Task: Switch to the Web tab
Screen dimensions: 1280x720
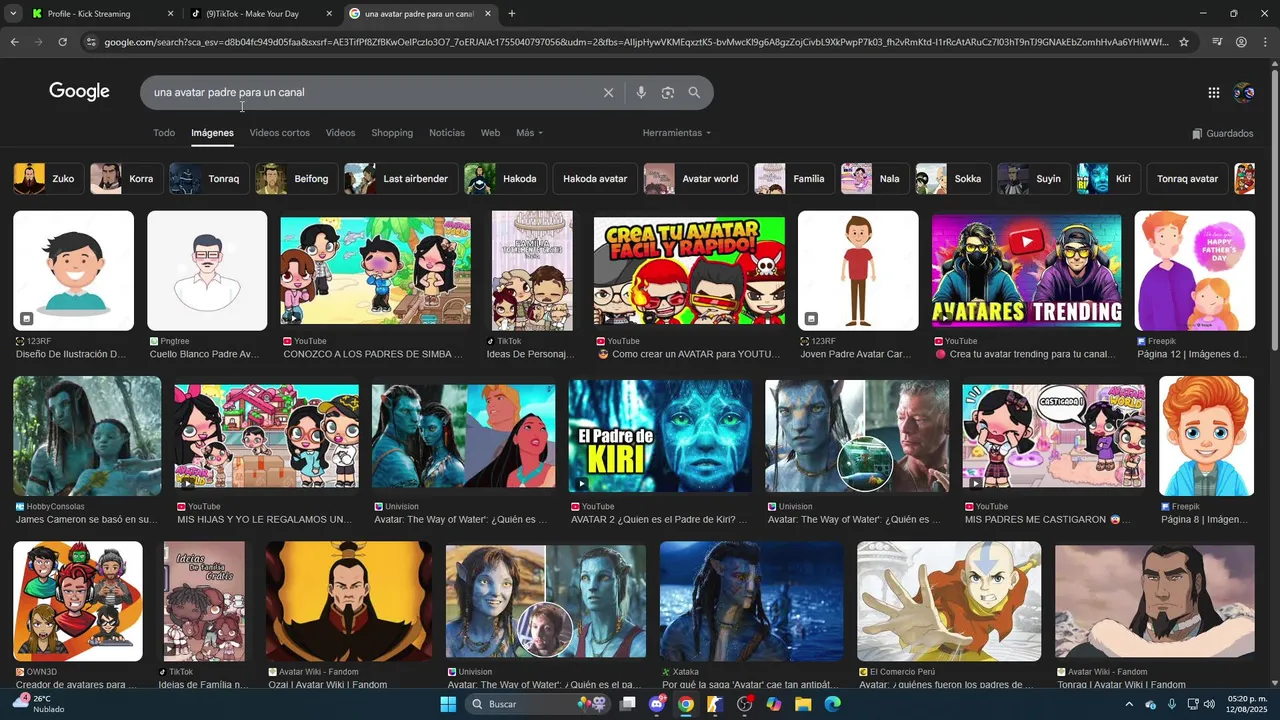Action: click(x=490, y=133)
